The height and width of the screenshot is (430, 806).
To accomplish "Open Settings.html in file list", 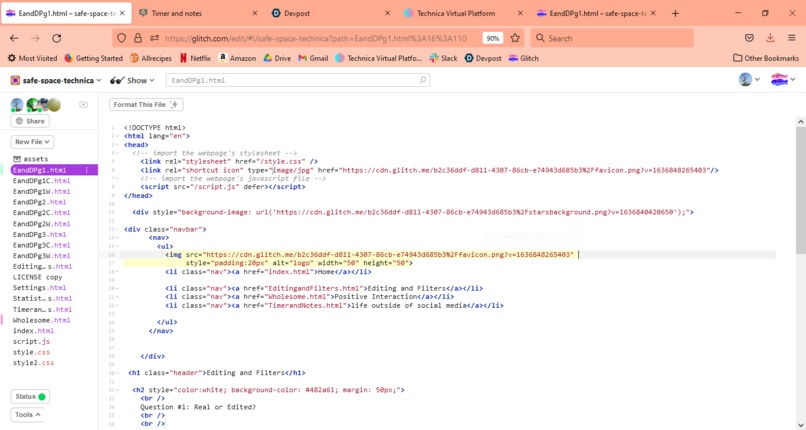I will [x=40, y=288].
